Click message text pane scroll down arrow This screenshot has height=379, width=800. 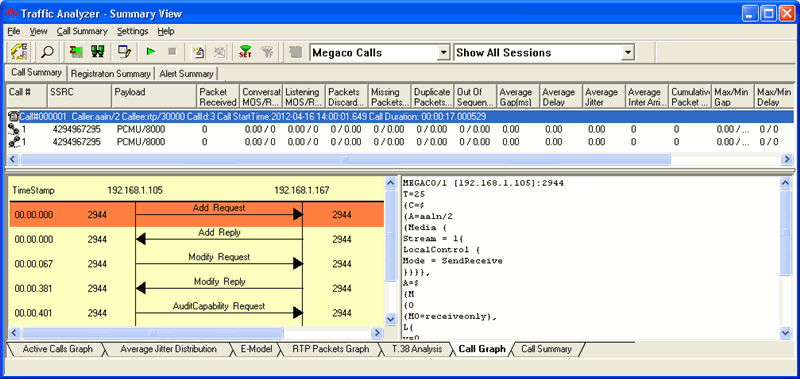(x=786, y=333)
